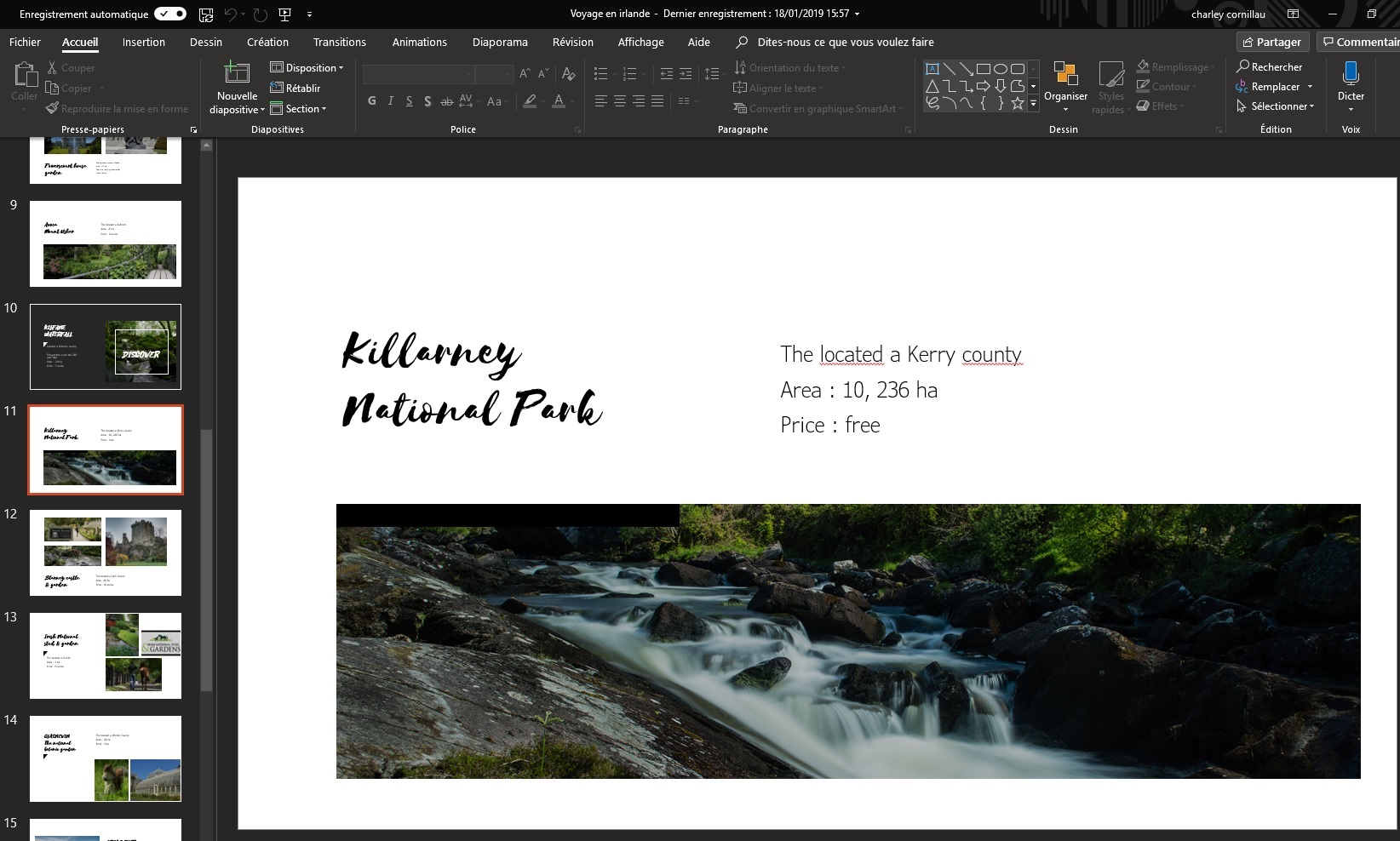The width and height of the screenshot is (1400, 841).
Task: Select slide 12 thumbnail with castle photos
Action: [106, 552]
